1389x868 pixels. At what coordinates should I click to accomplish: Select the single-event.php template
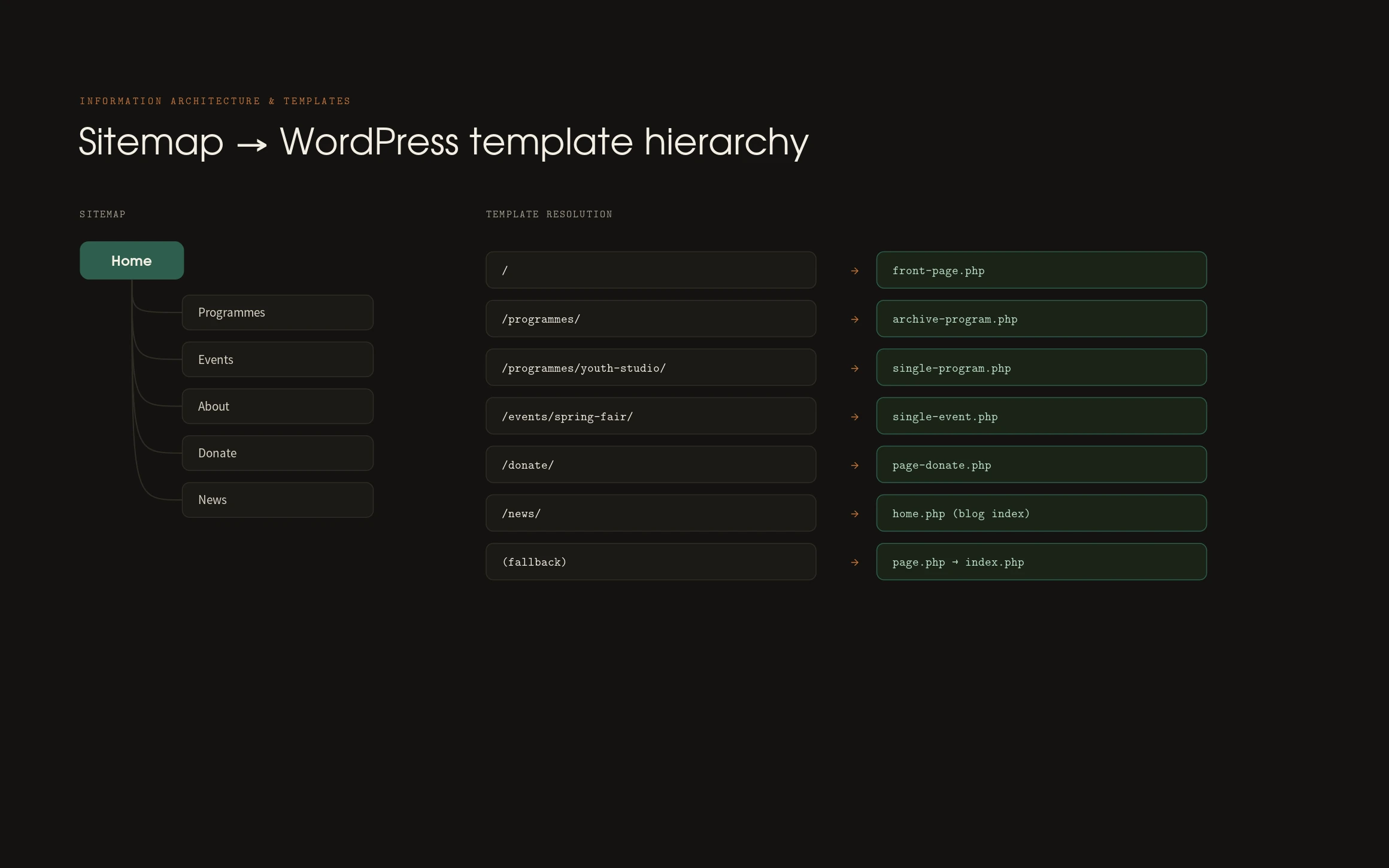(x=1042, y=416)
